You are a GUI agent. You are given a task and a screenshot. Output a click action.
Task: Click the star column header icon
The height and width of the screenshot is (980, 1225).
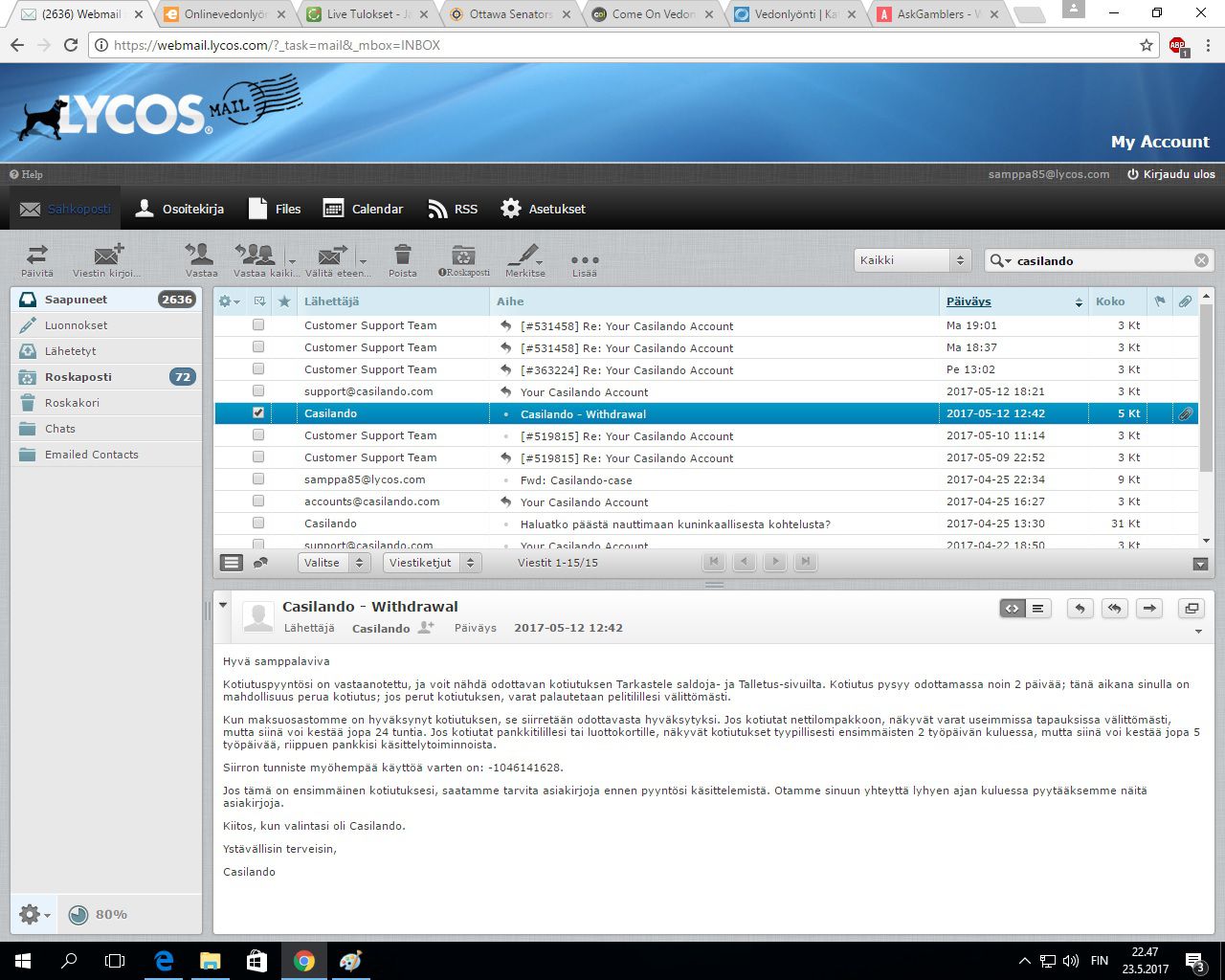(x=284, y=301)
